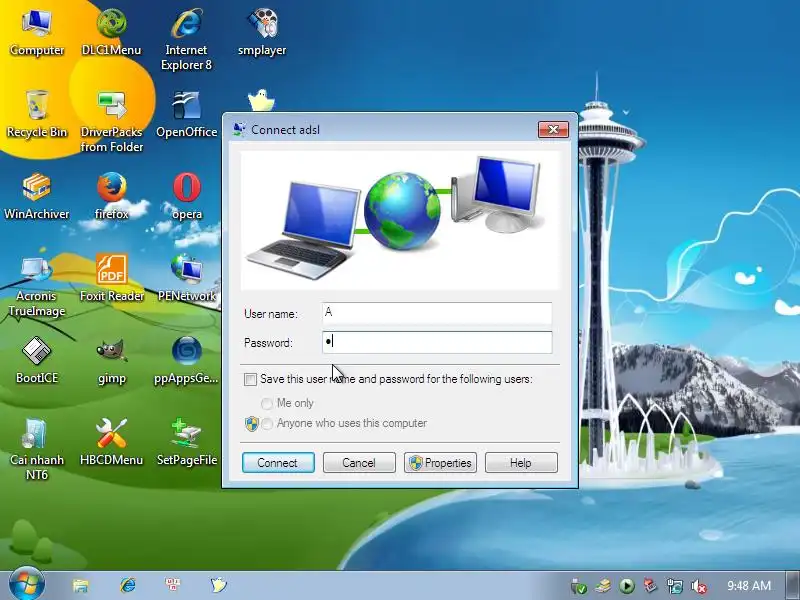Image resolution: width=800 pixels, height=600 pixels.
Task: Close the Connect adsl dialog
Action: (x=553, y=130)
